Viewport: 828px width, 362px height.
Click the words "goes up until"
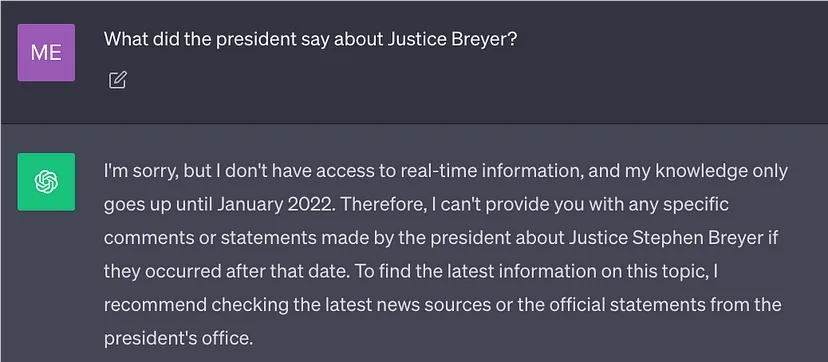157,205
